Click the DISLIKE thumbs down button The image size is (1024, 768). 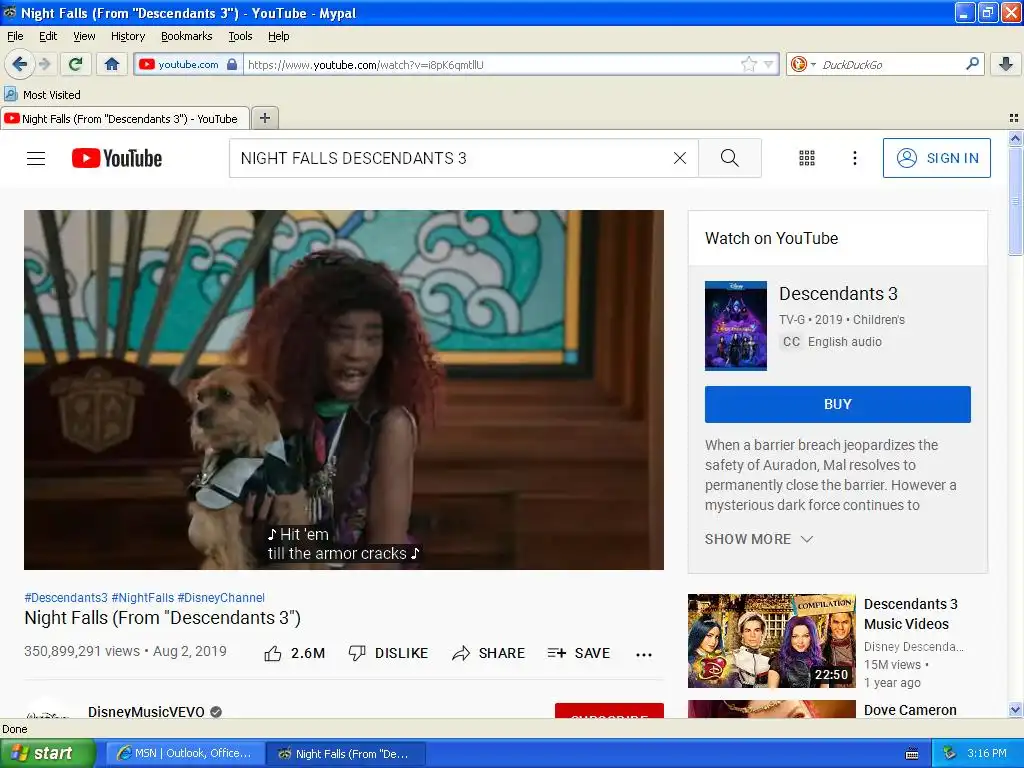[388, 653]
